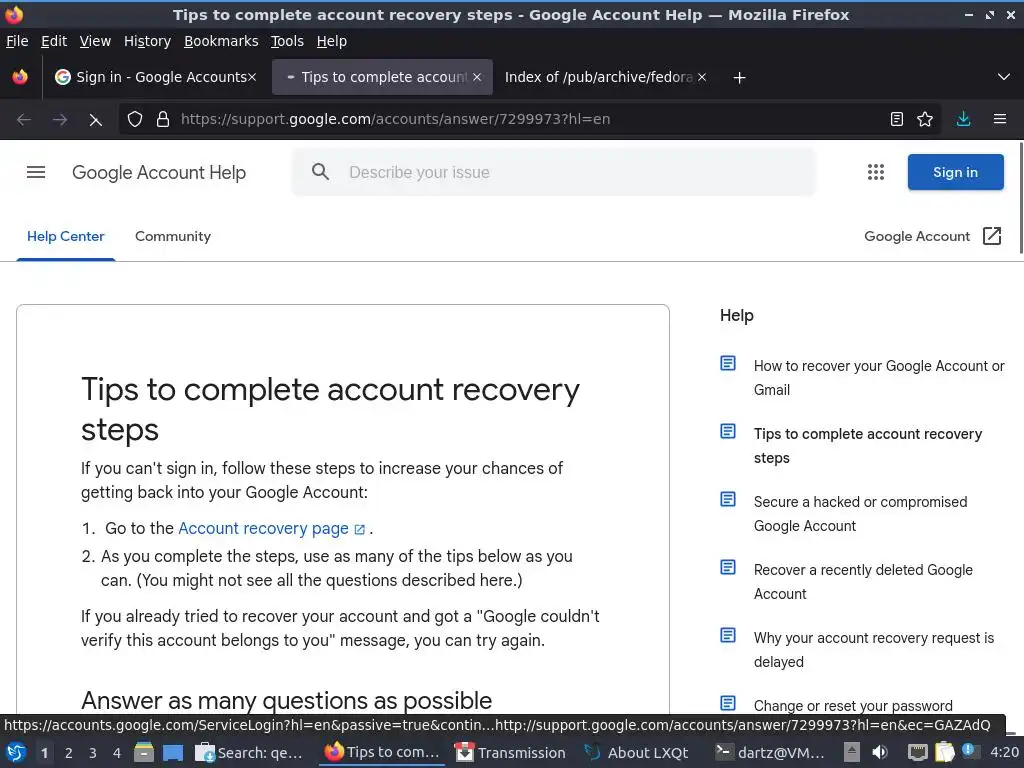Image resolution: width=1024 pixels, height=768 pixels.
Task: Switch to virtual desktop 3
Action: tap(92, 752)
